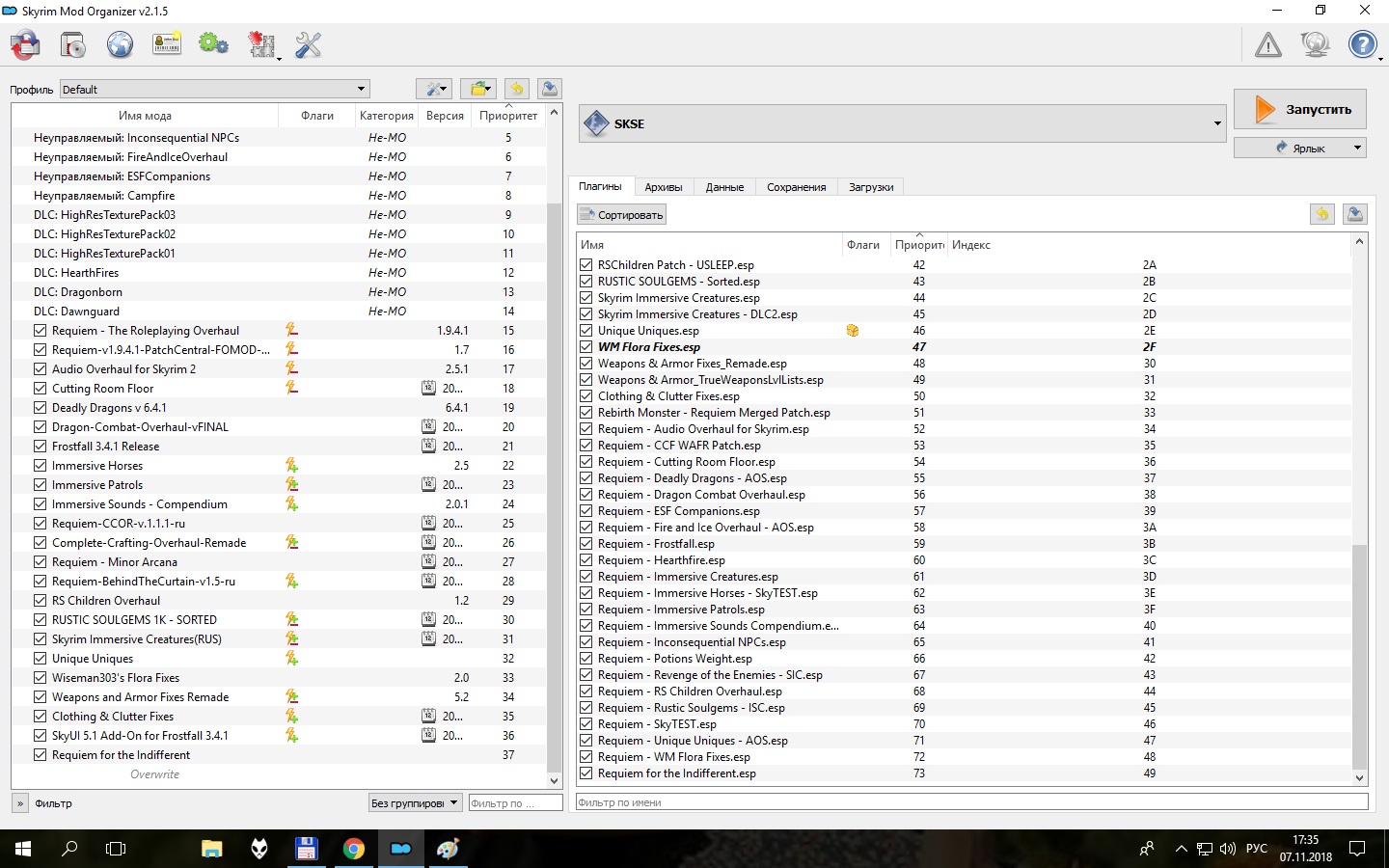This screenshot has width=1389, height=868.
Task: Create plugin list backup in the Плагины tab
Action: 1355,214
